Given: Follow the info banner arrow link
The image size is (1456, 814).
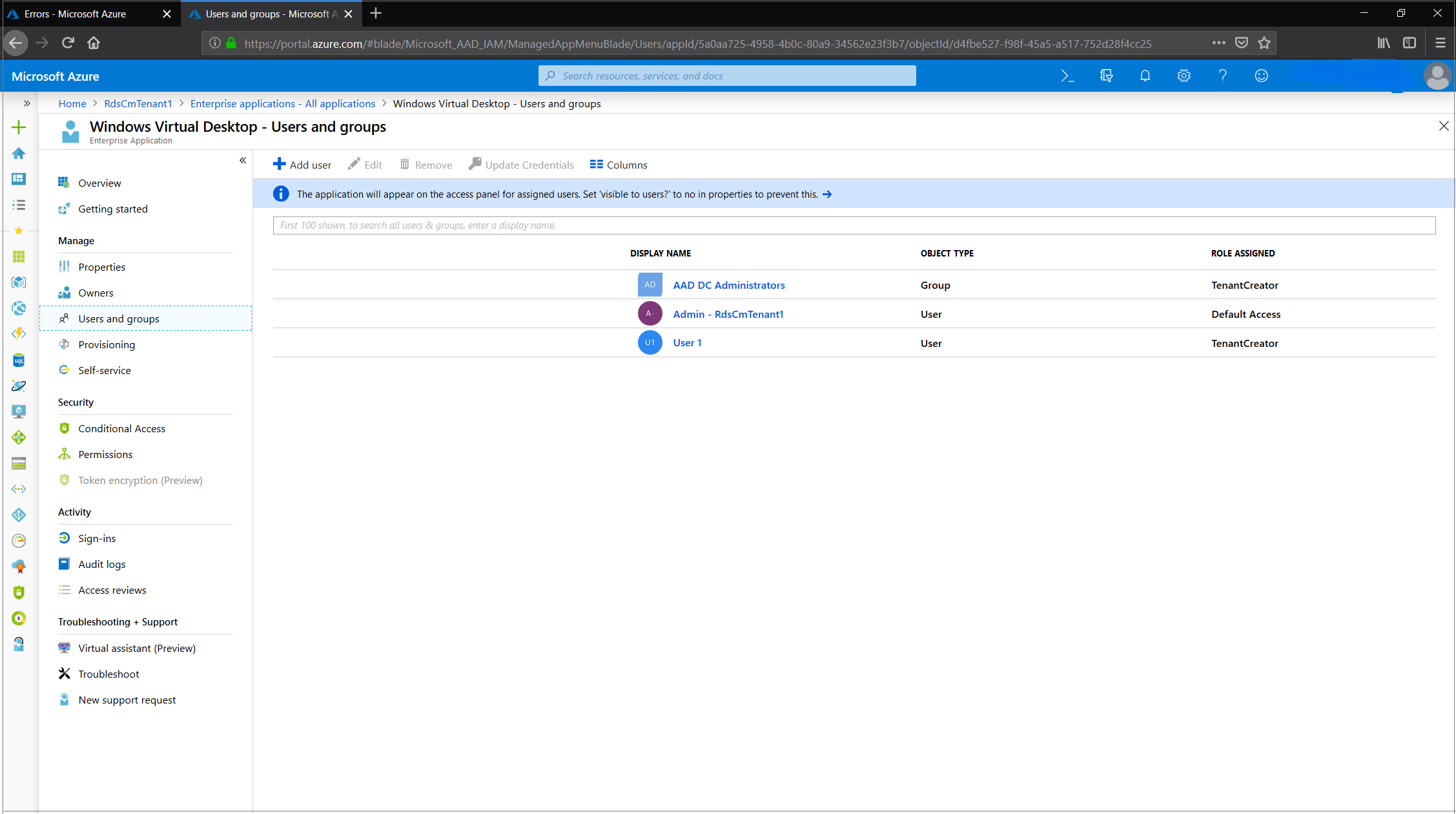Looking at the screenshot, I should point(827,194).
